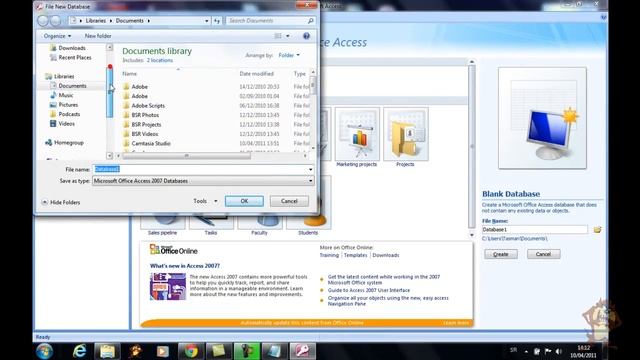
Task: Click the volume icon in the system tray
Action: click(559, 351)
